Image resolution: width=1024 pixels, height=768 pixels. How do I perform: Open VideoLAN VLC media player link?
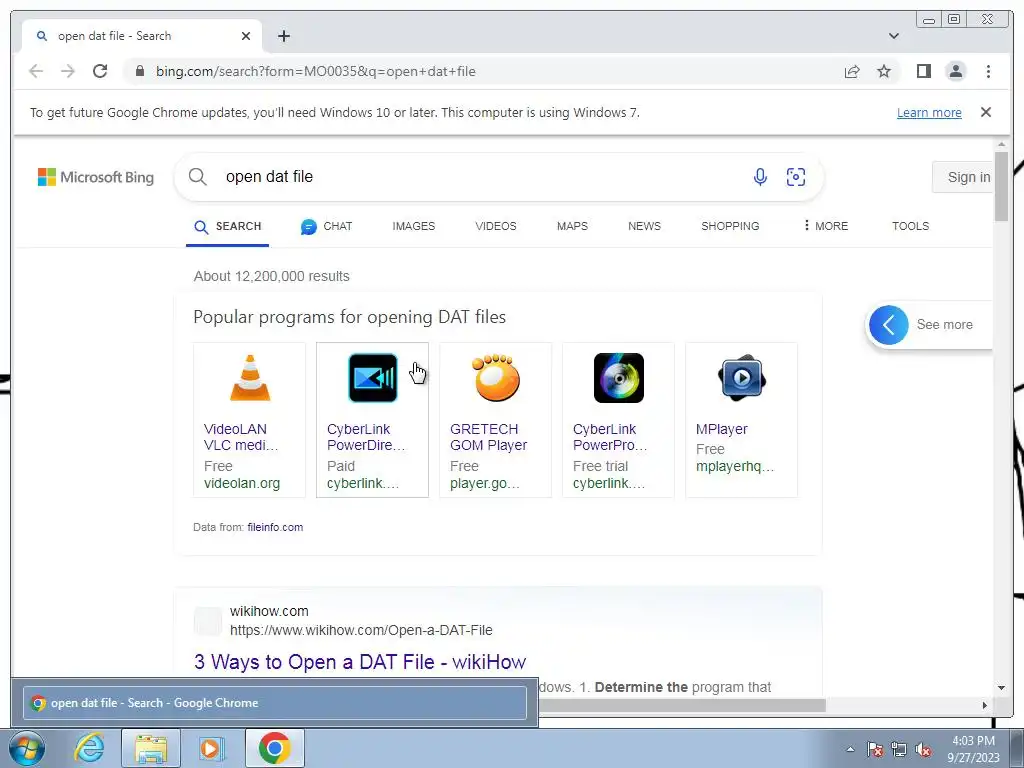pyautogui.click(x=241, y=437)
